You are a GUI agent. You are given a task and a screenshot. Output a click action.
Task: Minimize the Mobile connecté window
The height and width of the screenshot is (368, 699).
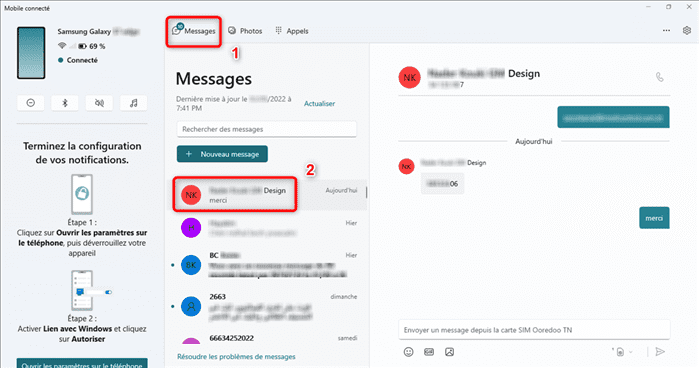[x=648, y=7]
